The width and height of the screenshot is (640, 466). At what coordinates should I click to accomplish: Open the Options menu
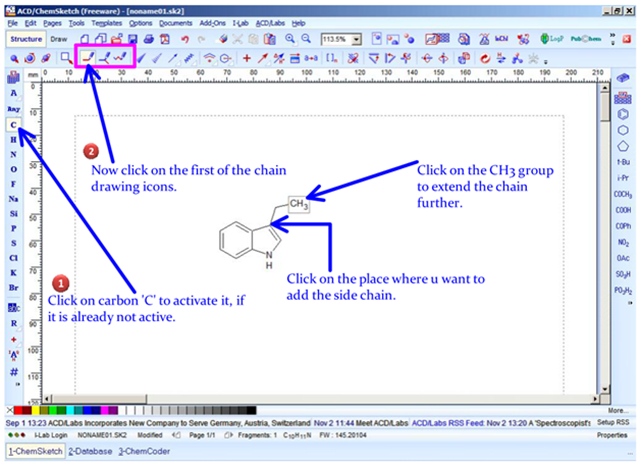tap(140, 23)
